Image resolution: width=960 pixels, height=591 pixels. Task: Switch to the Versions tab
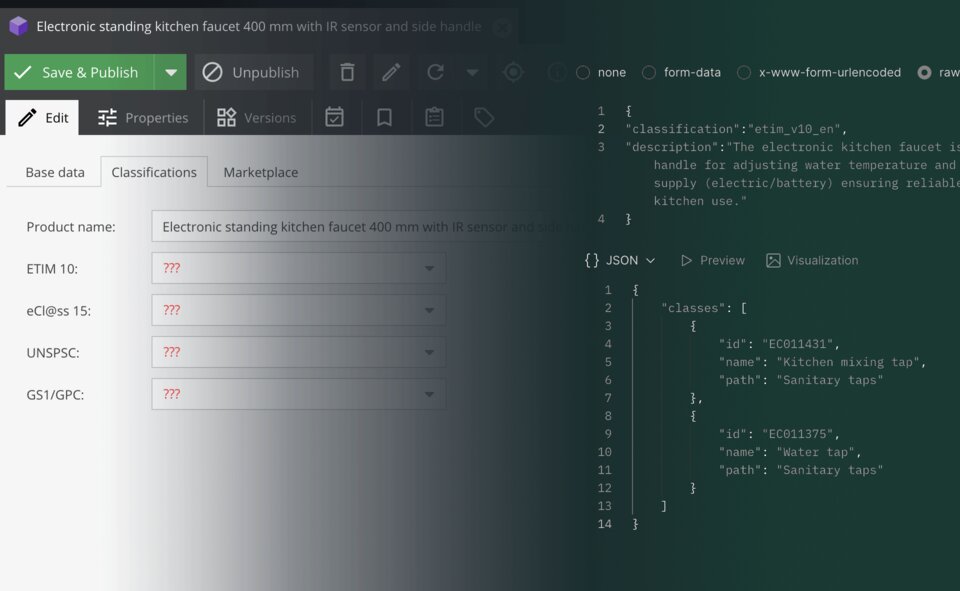pyautogui.click(x=257, y=118)
